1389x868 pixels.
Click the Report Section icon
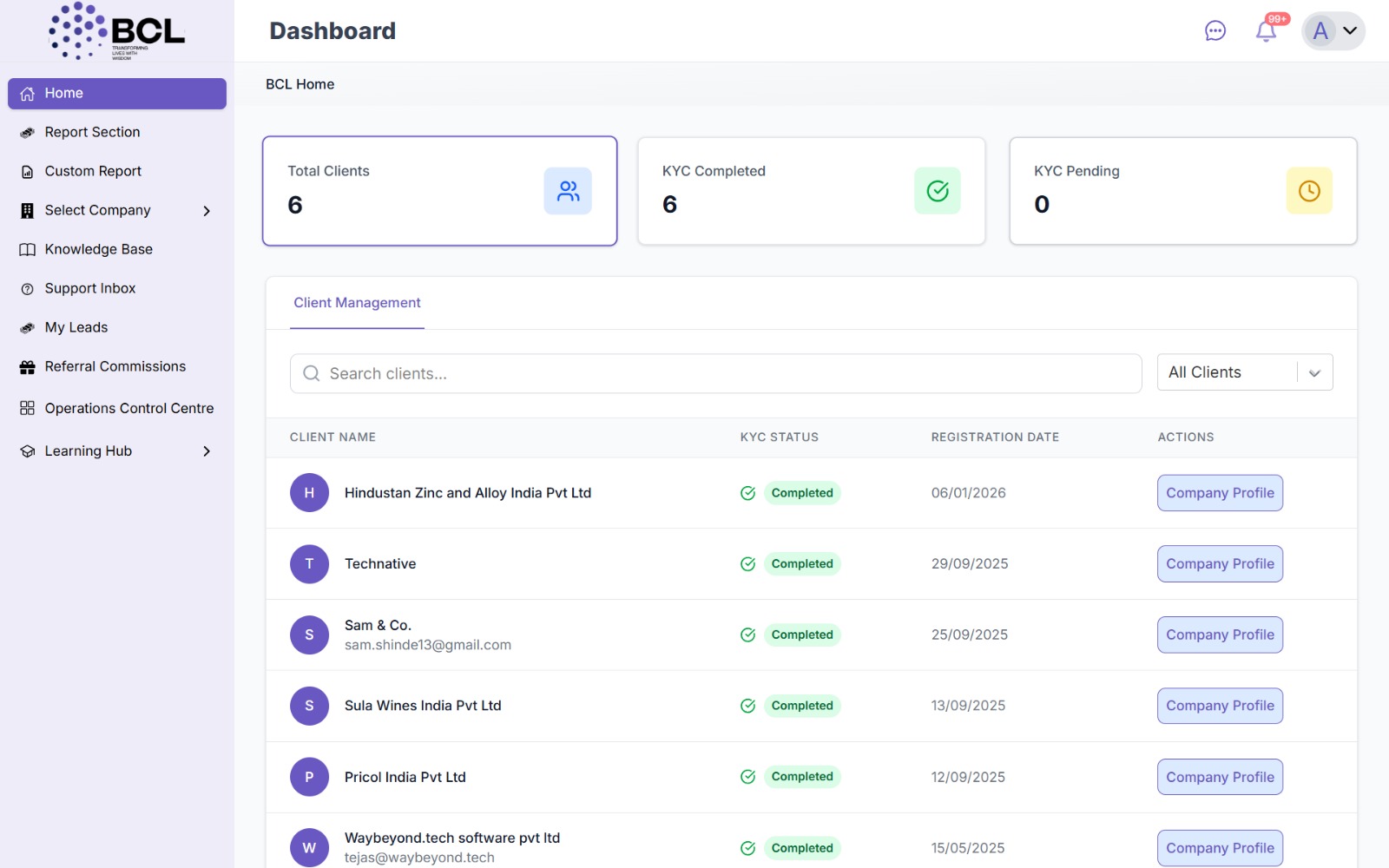[x=28, y=133]
